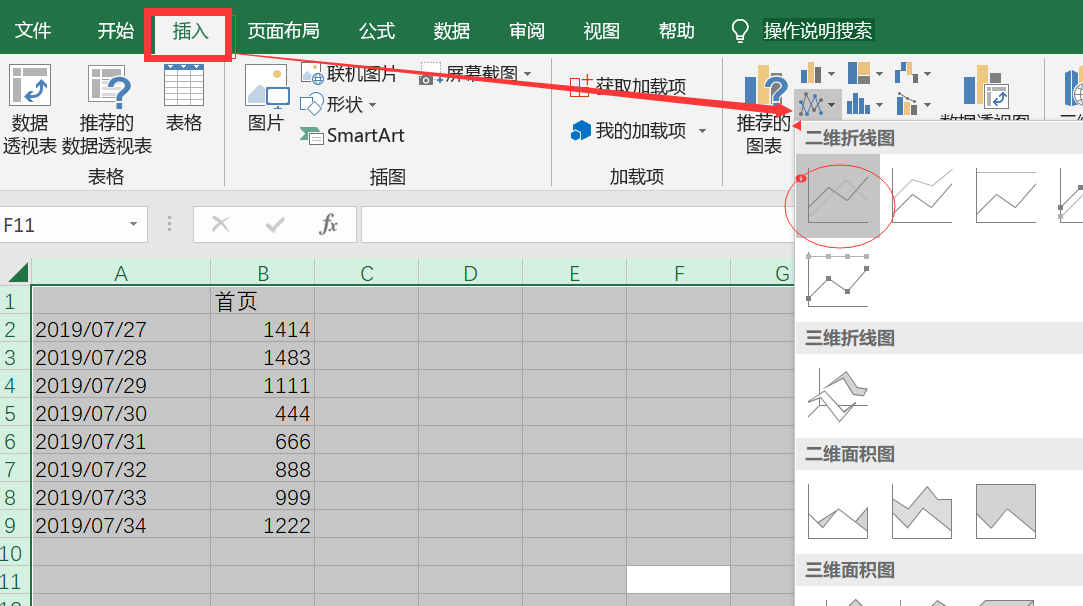The height and width of the screenshot is (606, 1083).
Task: Open 推荐的图表 recommended charts
Action: pyautogui.click(x=764, y=110)
